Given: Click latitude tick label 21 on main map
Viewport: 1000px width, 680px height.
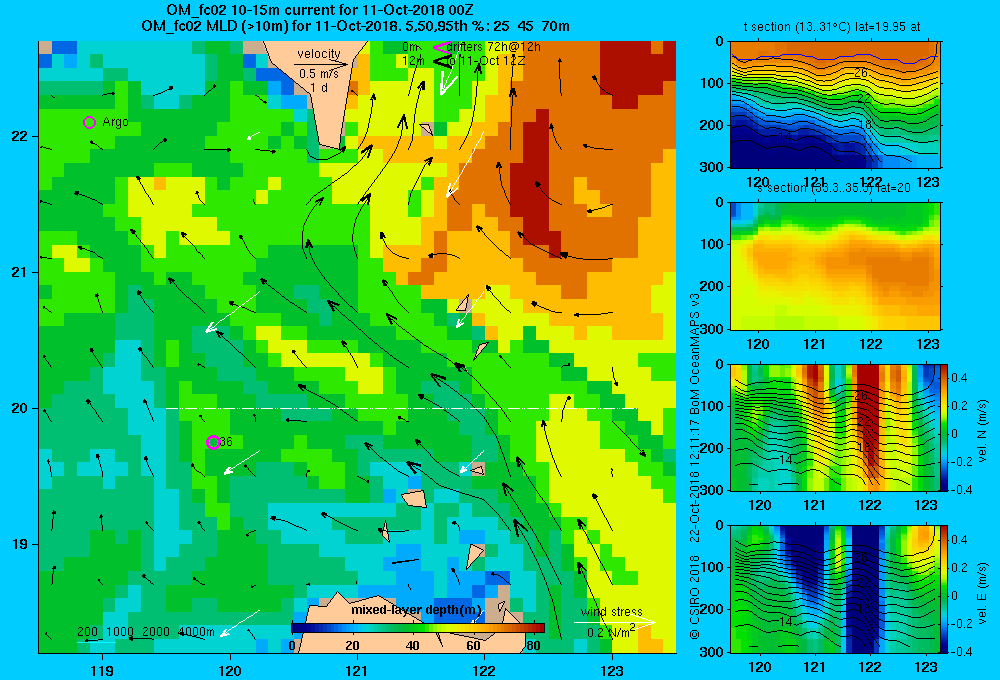Looking at the screenshot, I should (x=20, y=272).
